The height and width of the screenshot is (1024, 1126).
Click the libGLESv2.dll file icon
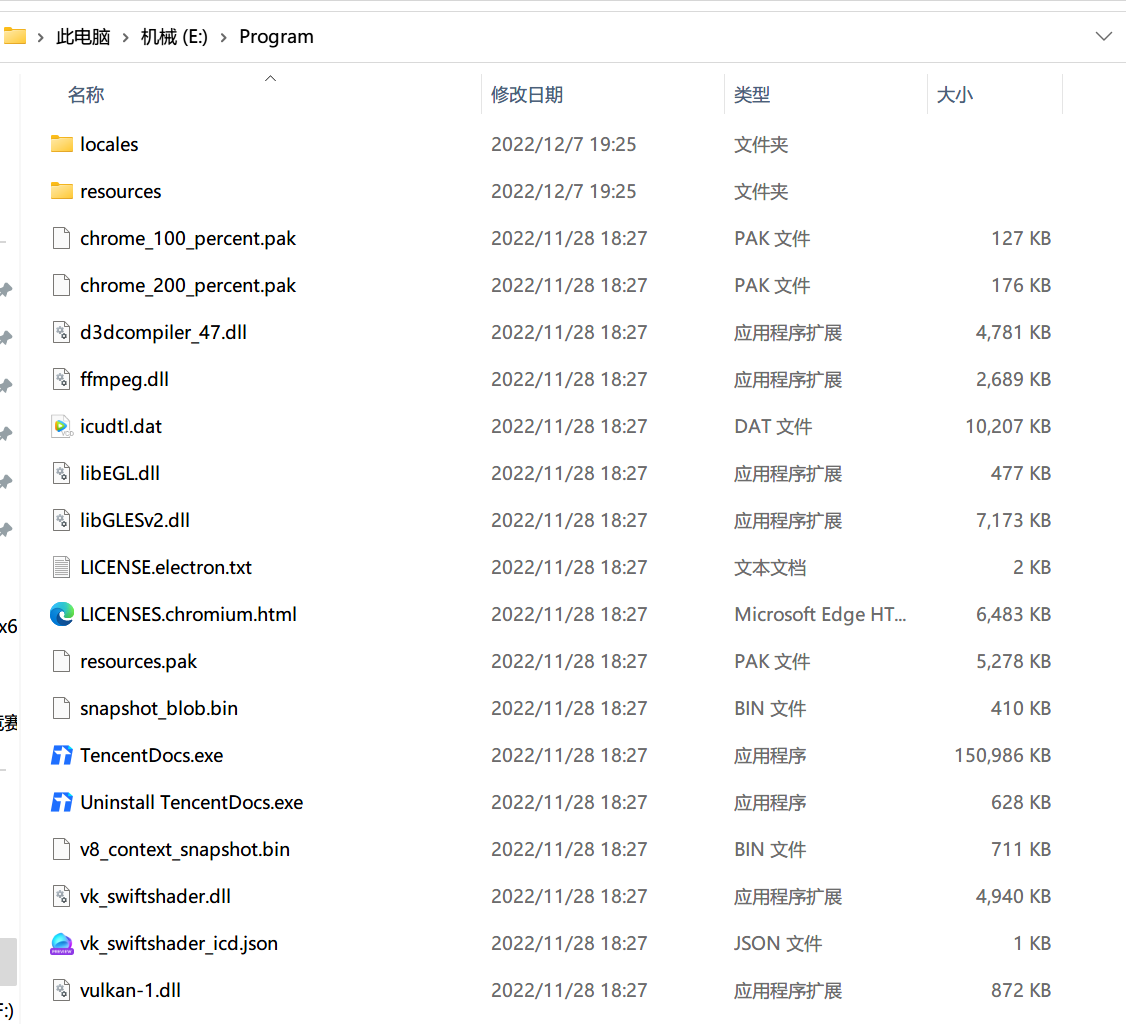click(62, 520)
